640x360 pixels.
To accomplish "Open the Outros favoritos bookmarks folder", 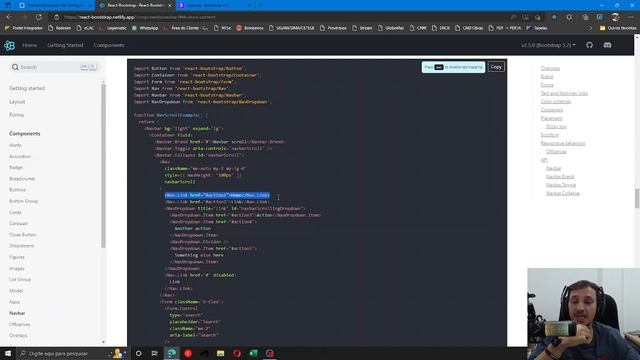I will pos(618,28).
